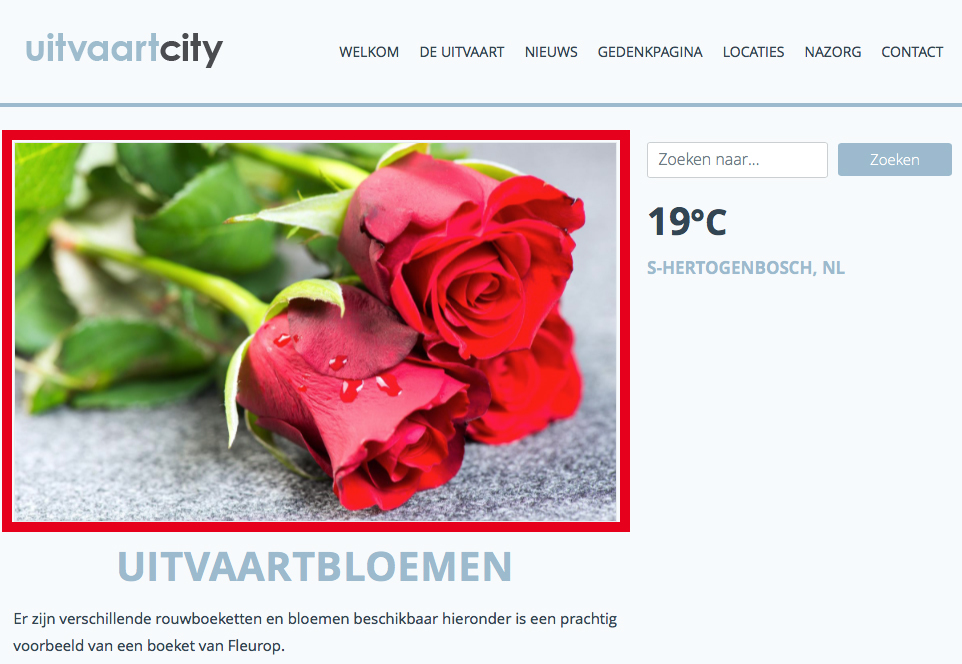Click the UITVAARTBLOEMEN heading

click(315, 566)
